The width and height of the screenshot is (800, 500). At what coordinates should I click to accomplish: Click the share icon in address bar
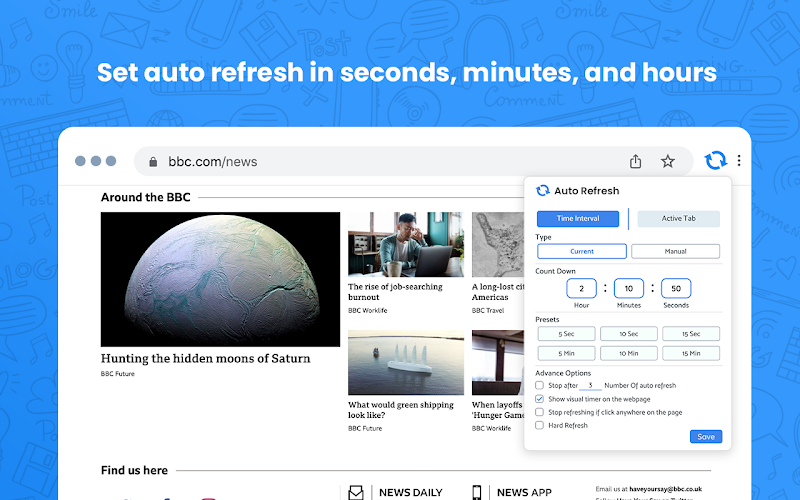pyautogui.click(x=635, y=162)
